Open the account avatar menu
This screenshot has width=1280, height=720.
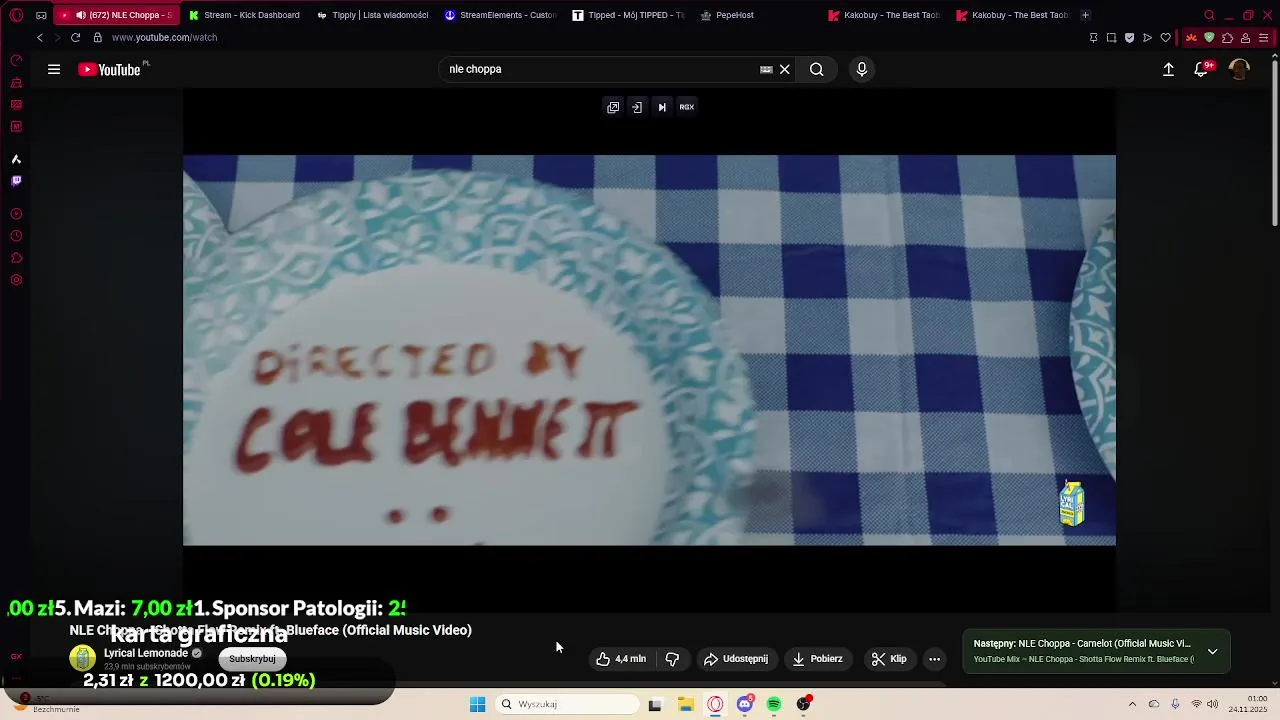pos(1239,69)
